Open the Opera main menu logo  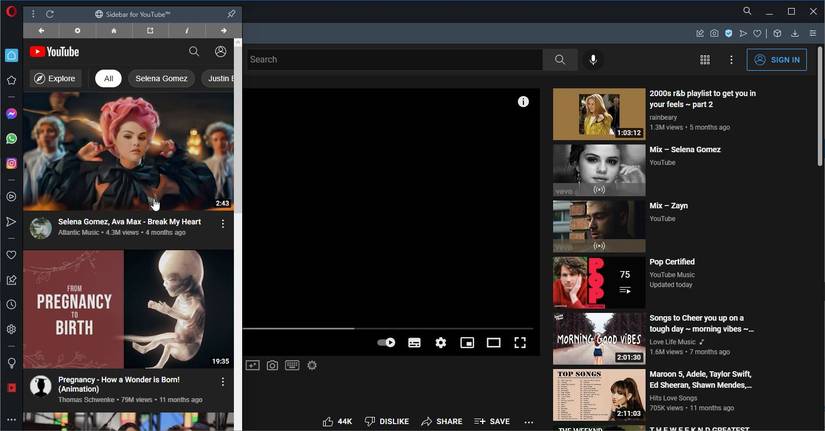[x=11, y=12]
